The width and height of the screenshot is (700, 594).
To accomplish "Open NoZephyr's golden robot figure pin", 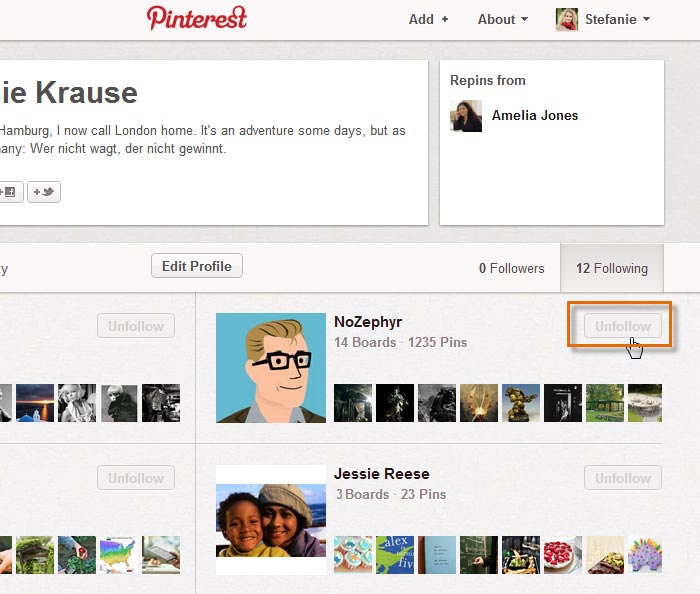I will (521, 403).
